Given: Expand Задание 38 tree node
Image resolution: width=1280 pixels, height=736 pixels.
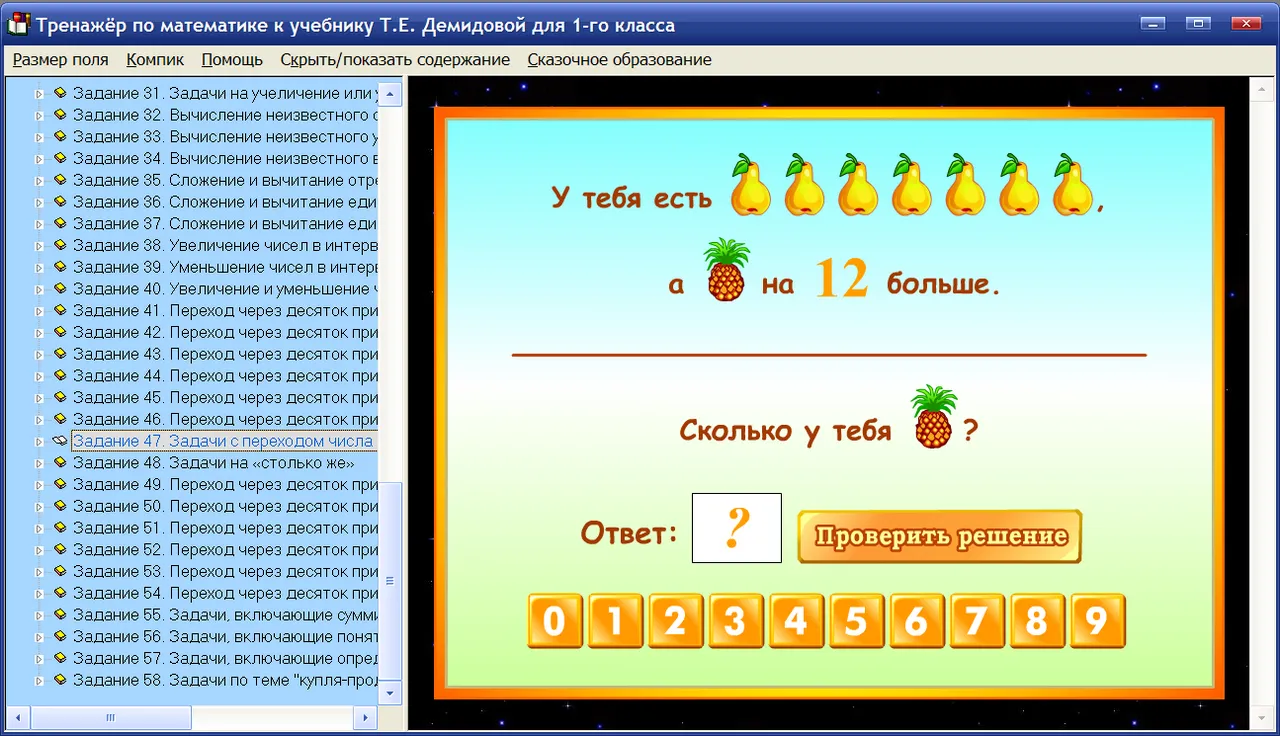Looking at the screenshot, I should pyautogui.click(x=40, y=246).
